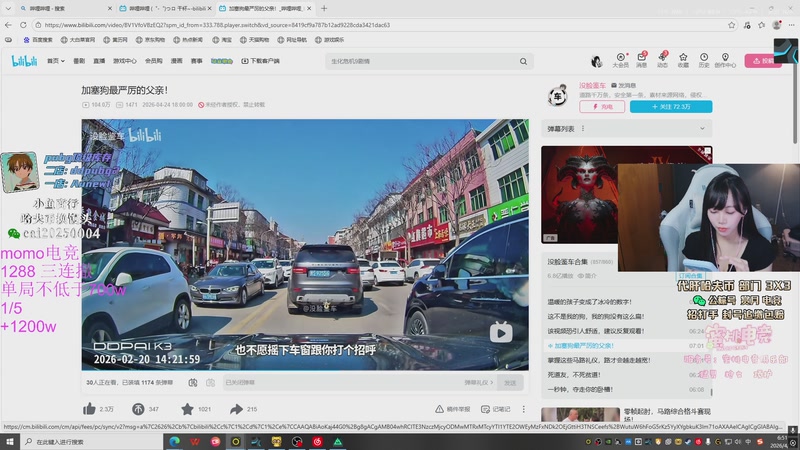Viewport: 800px width, 450px height.
Task: Click the search magnifier icon
Action: 523,61
